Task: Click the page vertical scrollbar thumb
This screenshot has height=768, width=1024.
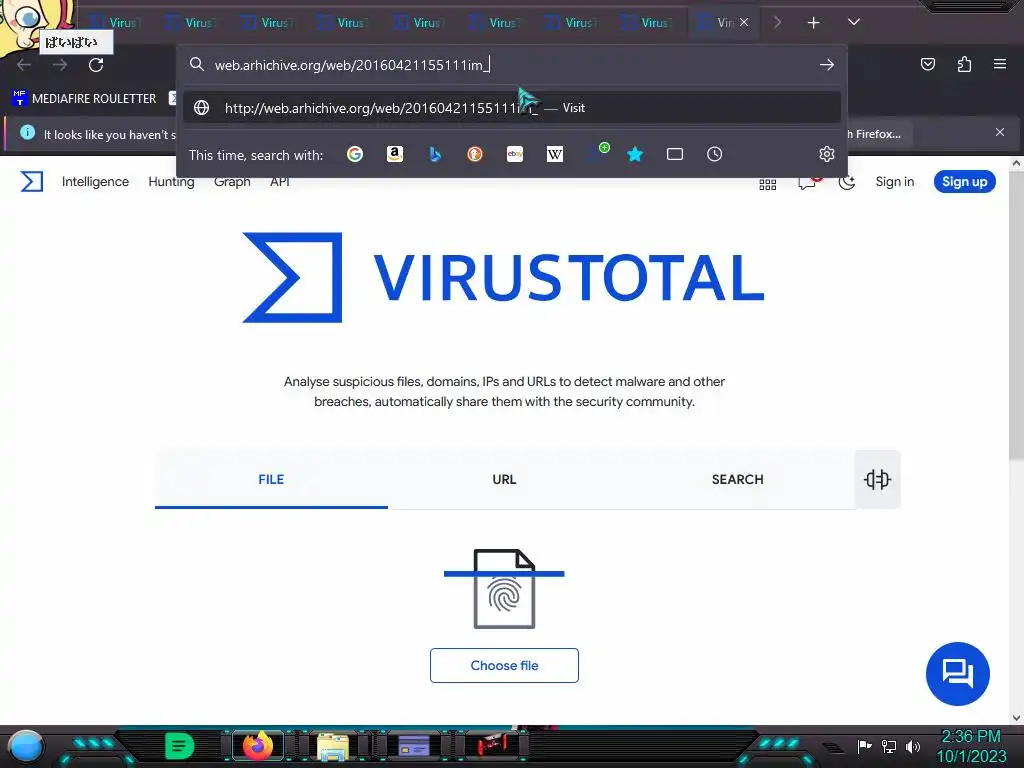Action: [1016, 315]
